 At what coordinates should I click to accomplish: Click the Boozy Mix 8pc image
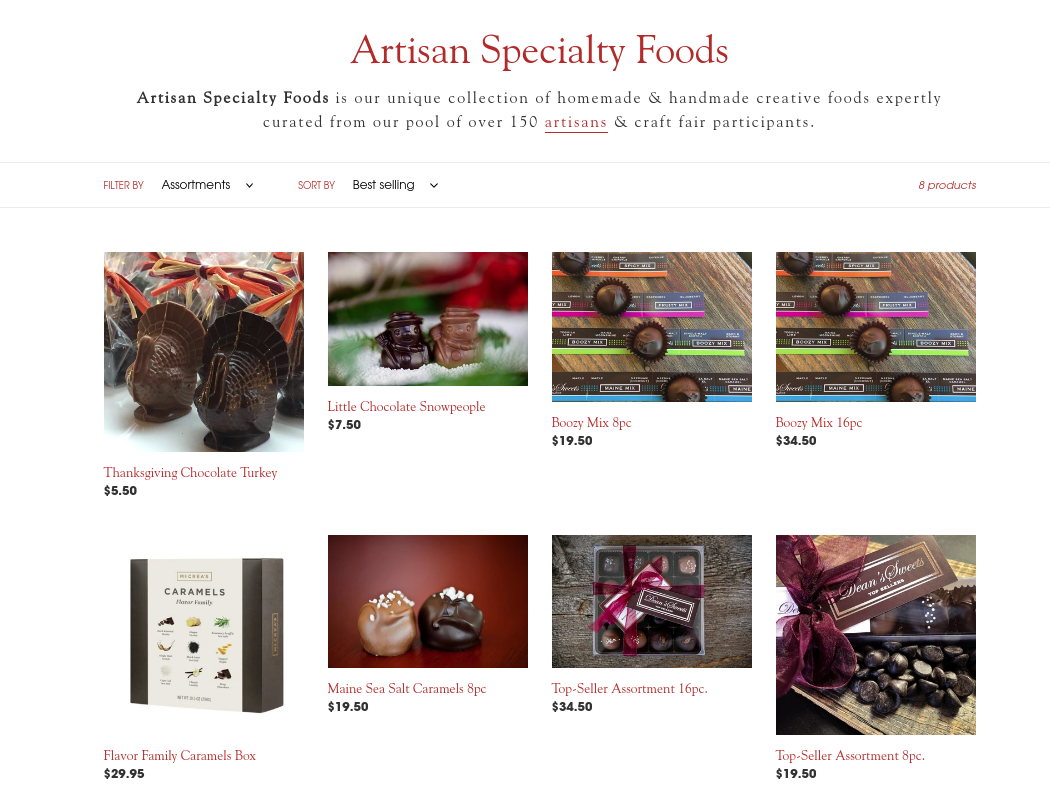652,327
